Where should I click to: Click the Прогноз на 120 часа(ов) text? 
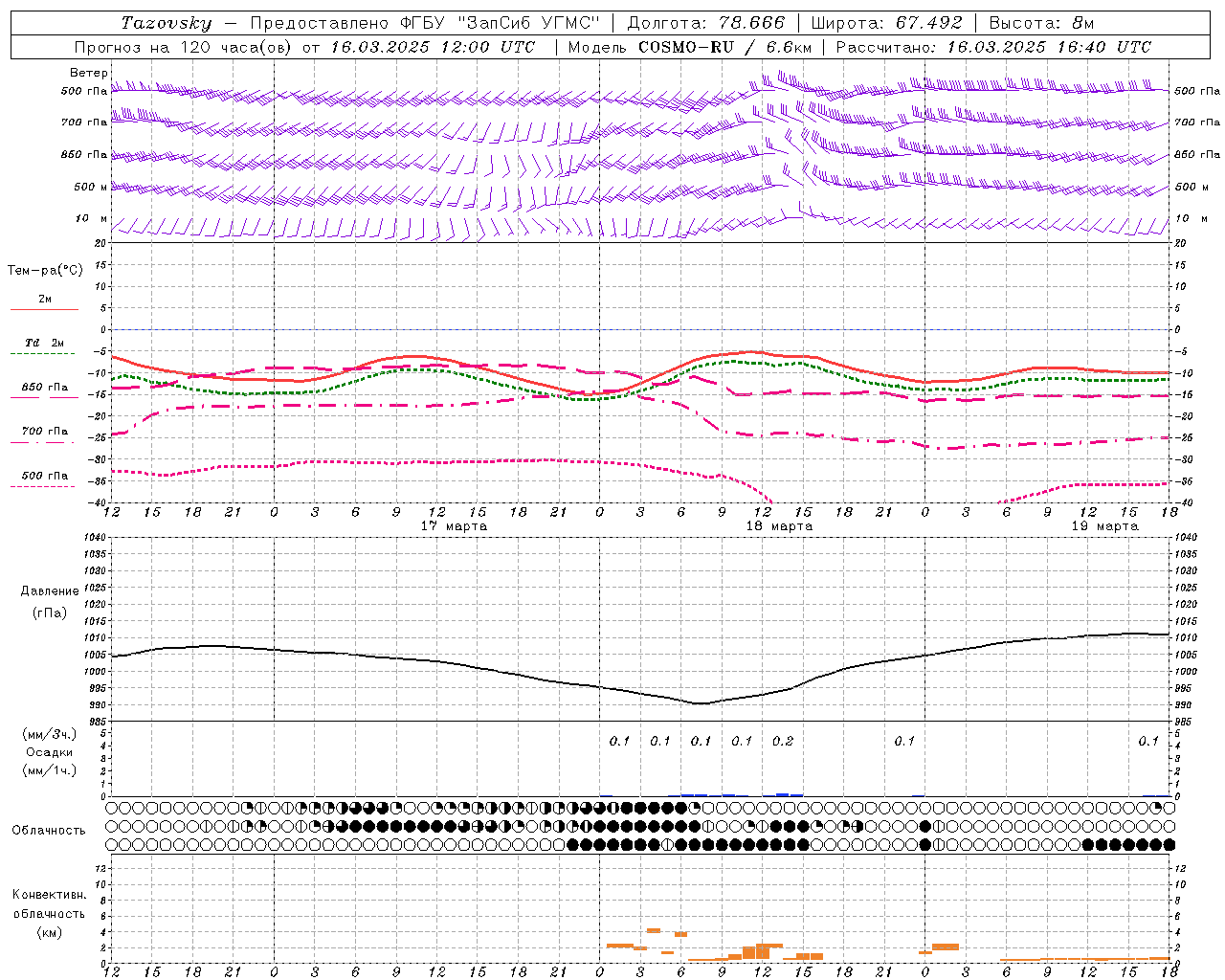[x=184, y=47]
